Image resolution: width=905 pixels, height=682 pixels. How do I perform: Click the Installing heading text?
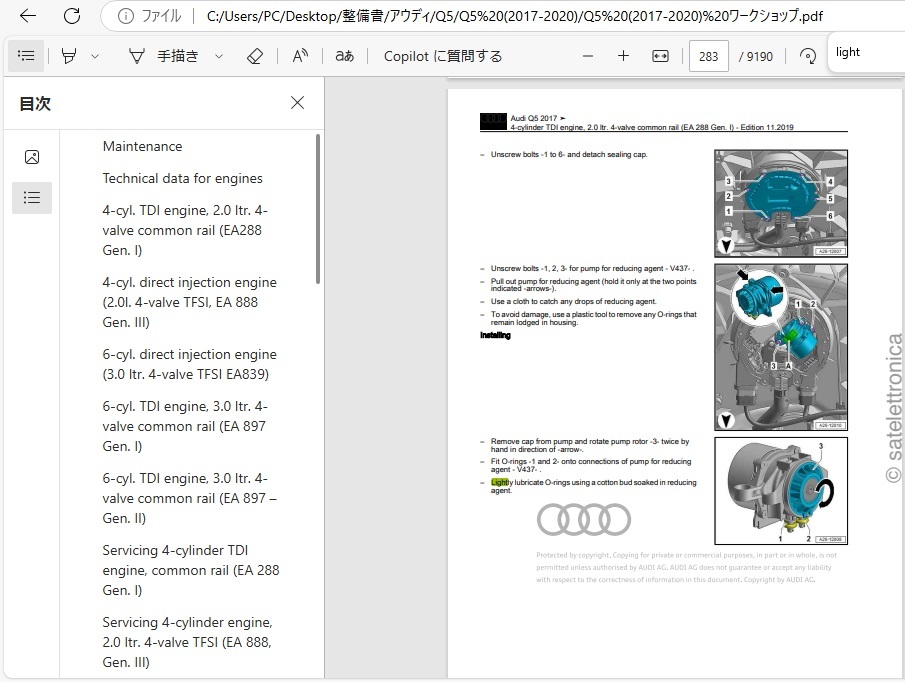495,336
